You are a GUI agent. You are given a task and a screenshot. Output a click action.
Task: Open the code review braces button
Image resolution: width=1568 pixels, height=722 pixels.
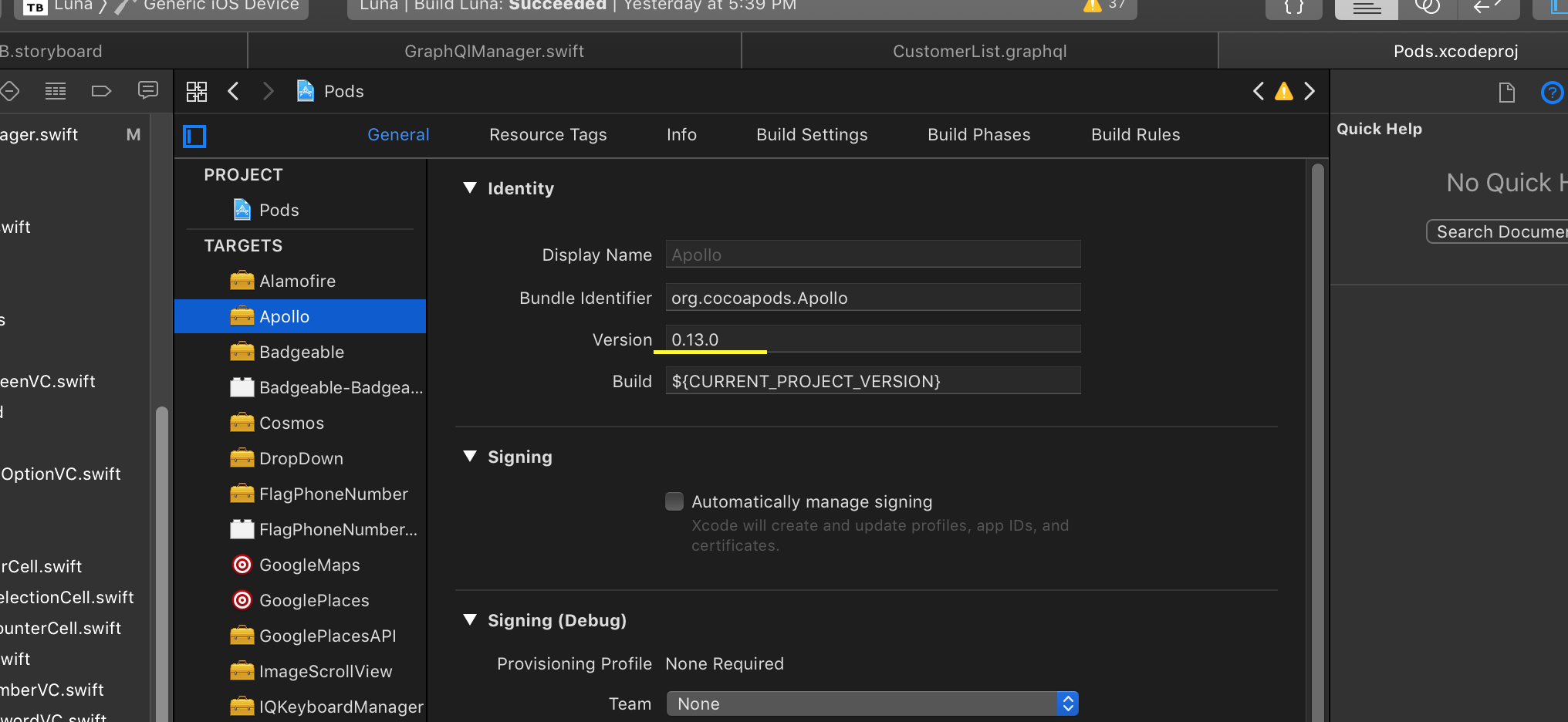point(1294,7)
